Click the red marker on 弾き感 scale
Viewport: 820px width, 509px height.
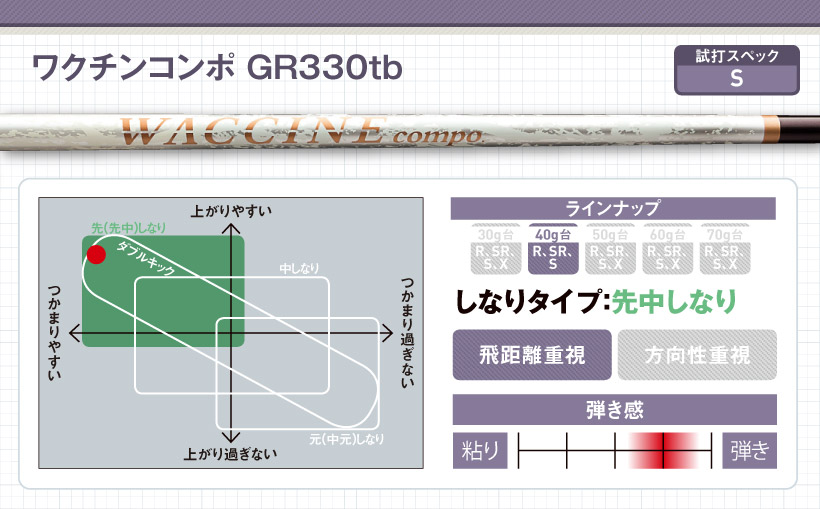[662, 451]
